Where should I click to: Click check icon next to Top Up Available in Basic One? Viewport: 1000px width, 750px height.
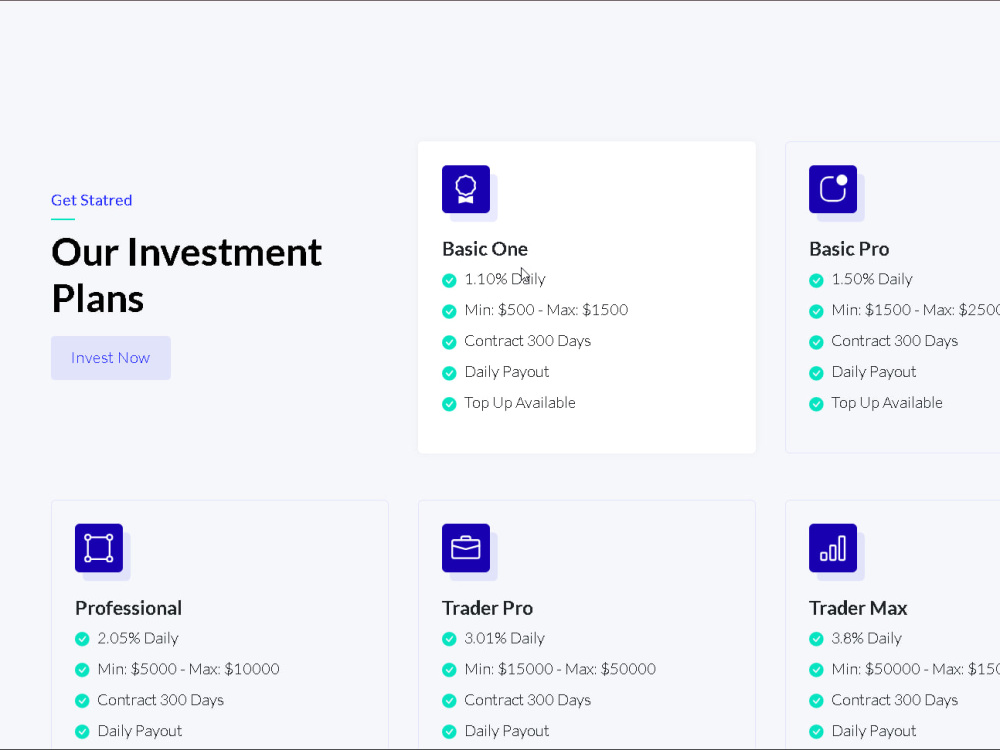pos(449,404)
